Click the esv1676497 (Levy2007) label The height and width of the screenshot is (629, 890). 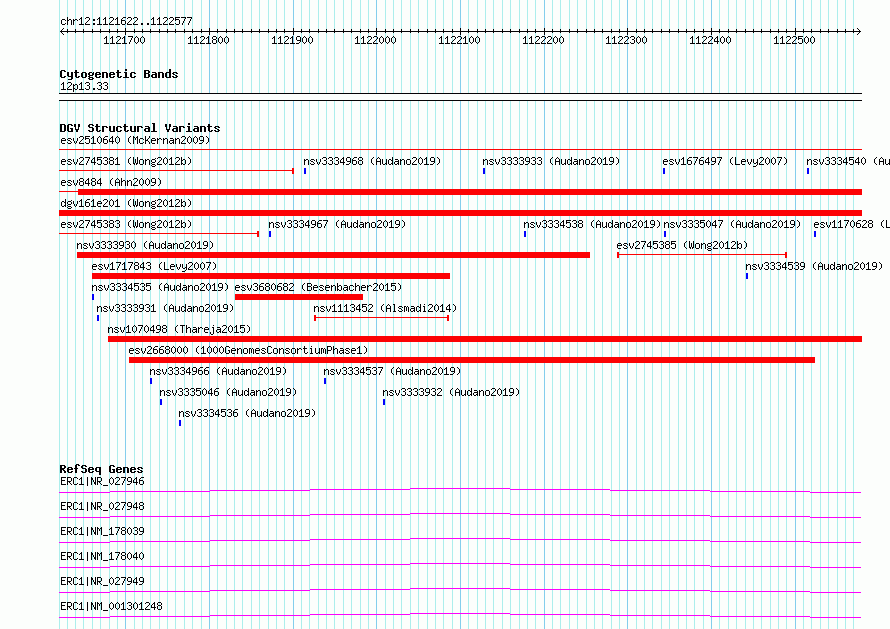coord(725,161)
